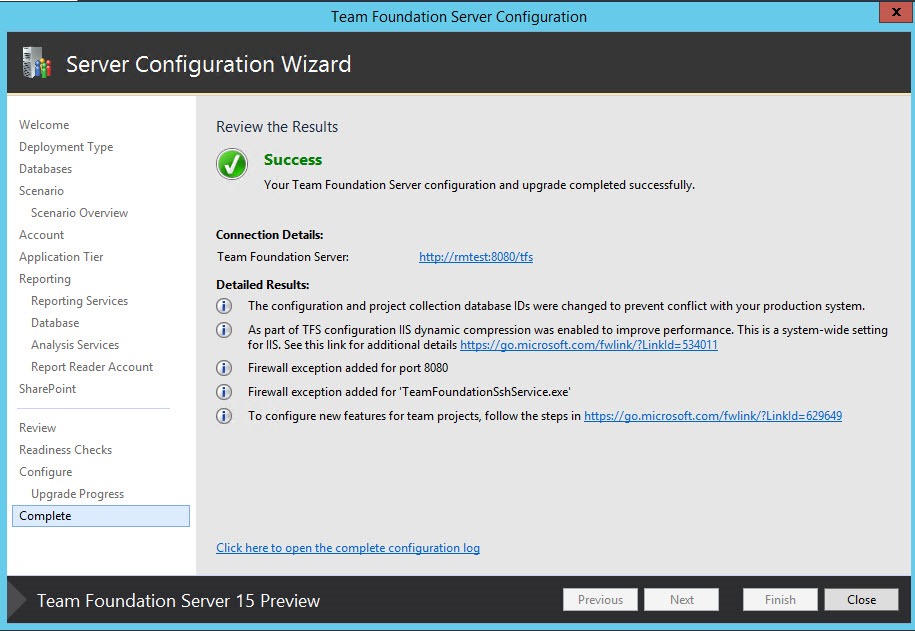
Task: Click the upgrade completed successfully message
Action: (x=479, y=185)
